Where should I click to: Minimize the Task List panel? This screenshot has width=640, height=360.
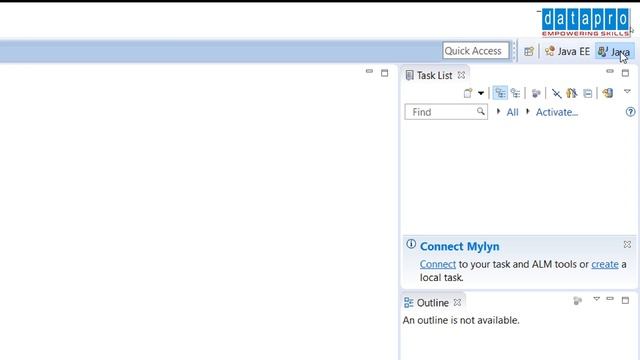[610, 71]
